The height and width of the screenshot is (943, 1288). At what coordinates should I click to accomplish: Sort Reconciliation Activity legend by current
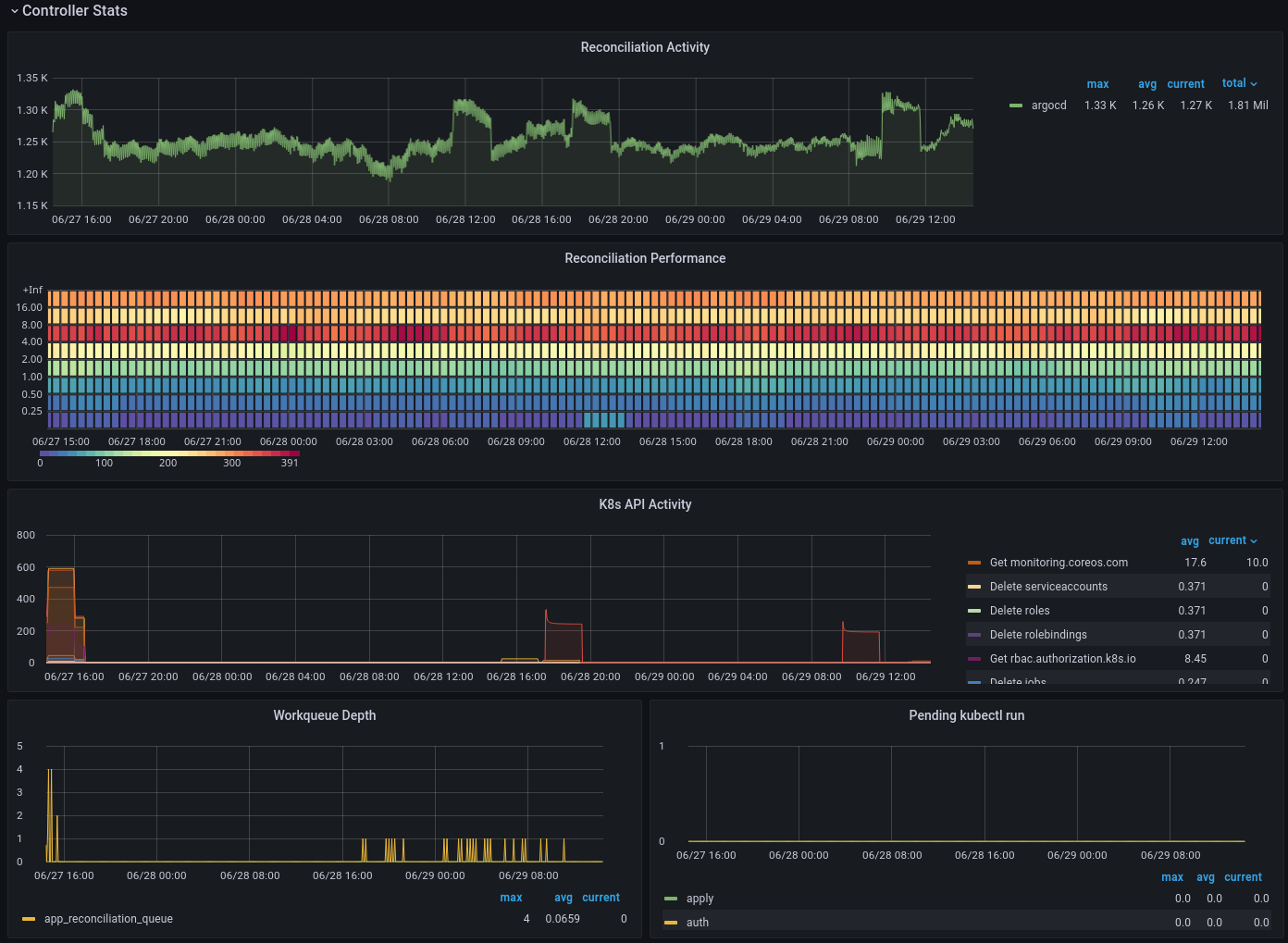1185,84
